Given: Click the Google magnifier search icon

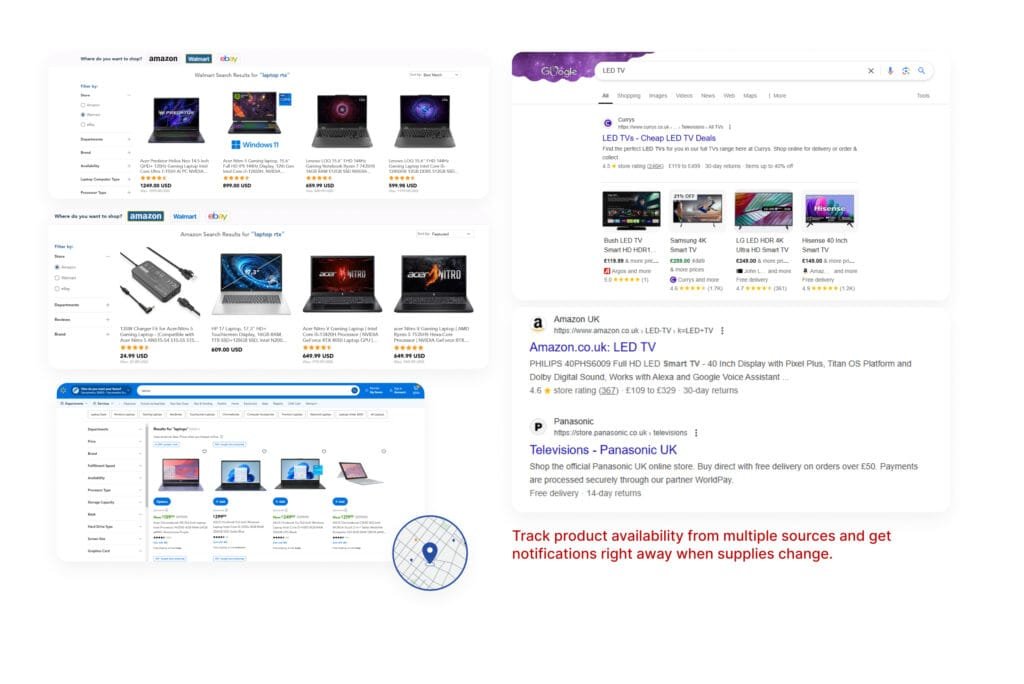Looking at the screenshot, I should (921, 71).
